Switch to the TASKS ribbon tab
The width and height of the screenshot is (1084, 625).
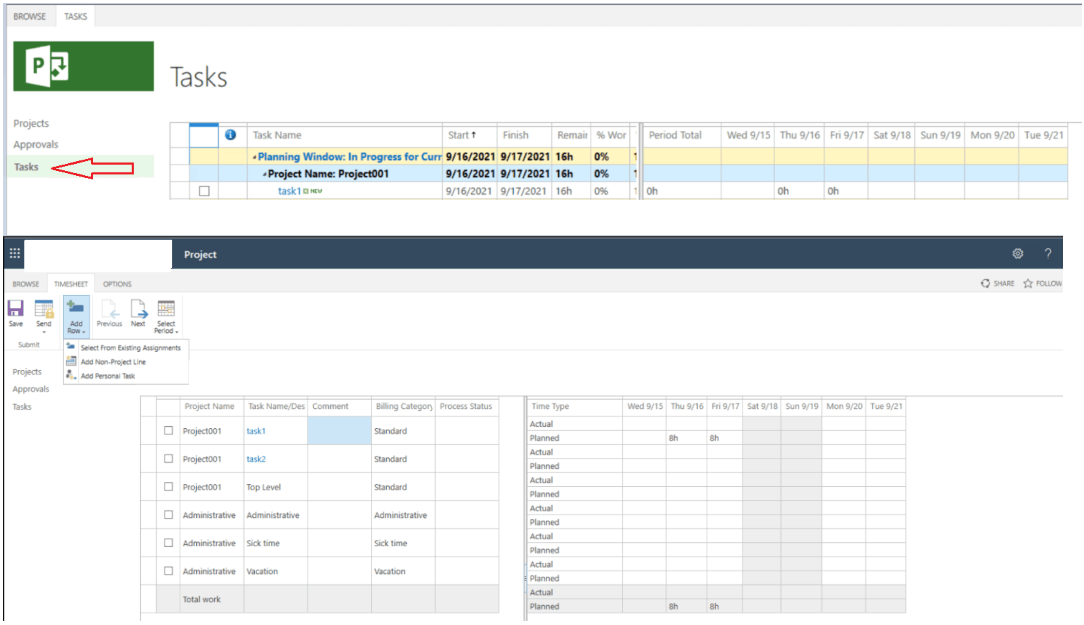(75, 16)
